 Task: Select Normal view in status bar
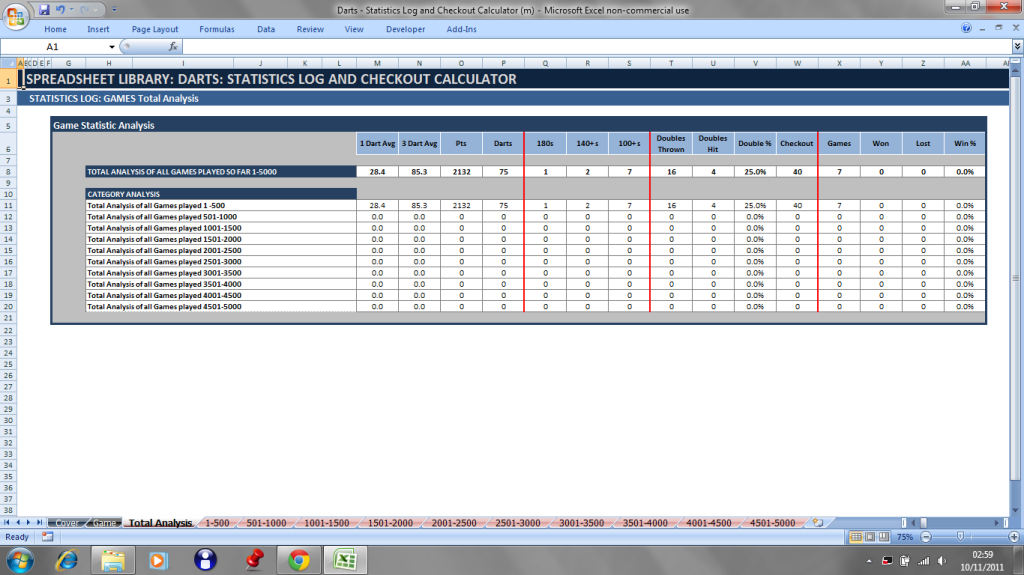click(x=856, y=537)
